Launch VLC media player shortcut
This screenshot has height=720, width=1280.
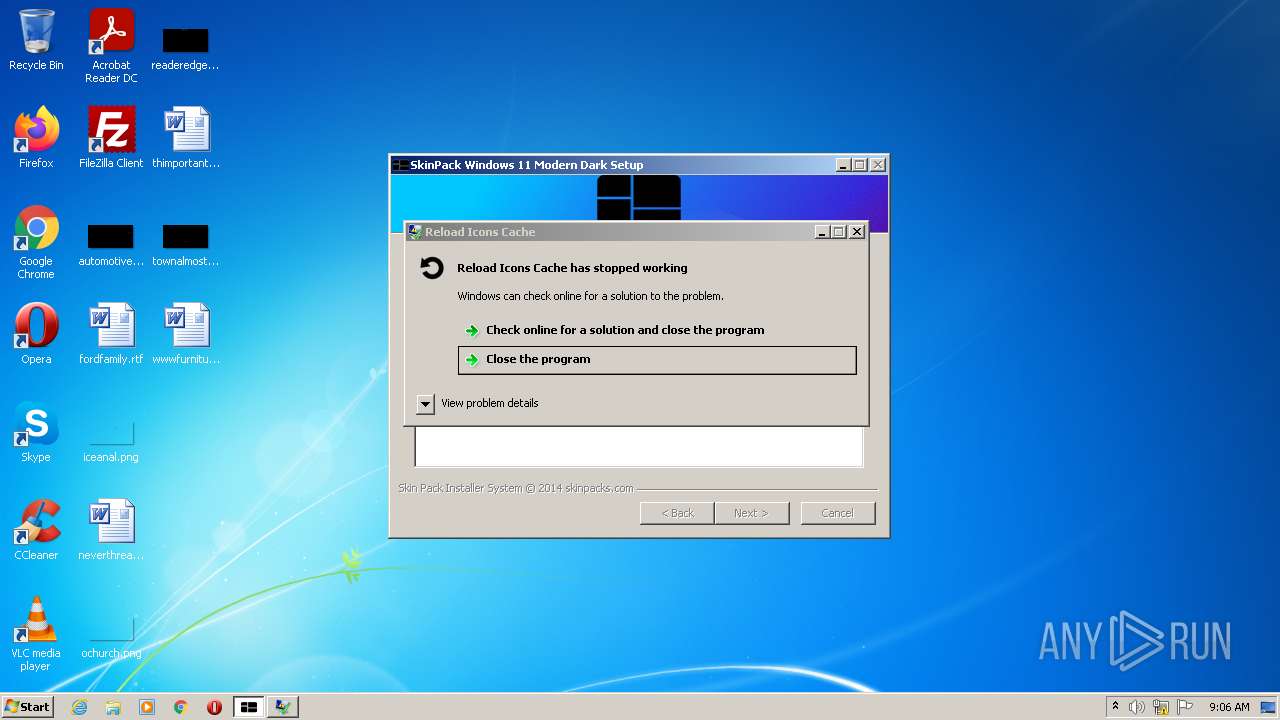click(36, 634)
